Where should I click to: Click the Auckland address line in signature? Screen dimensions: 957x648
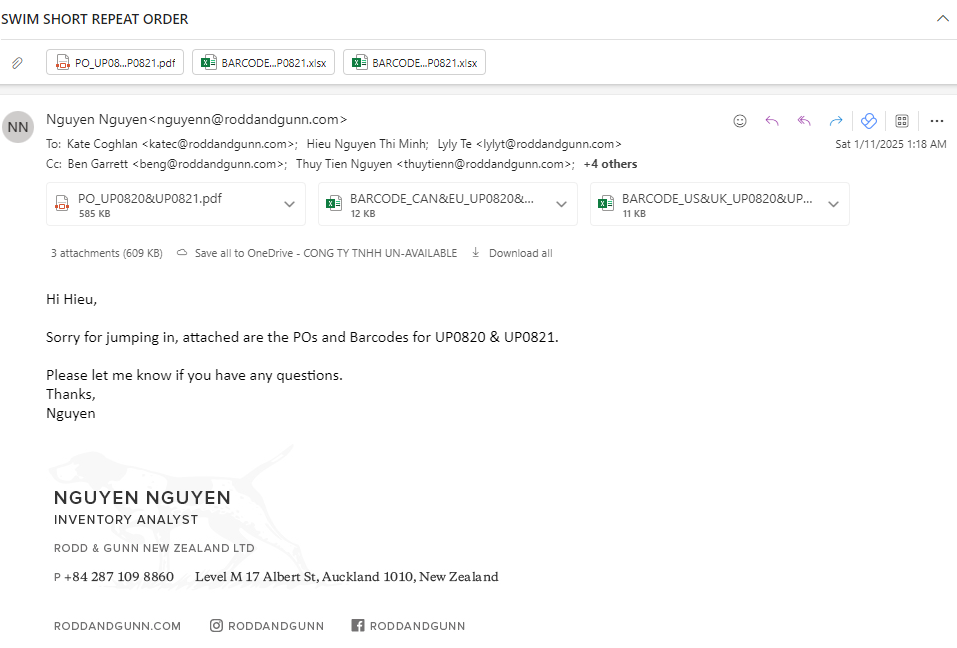[x=347, y=577]
